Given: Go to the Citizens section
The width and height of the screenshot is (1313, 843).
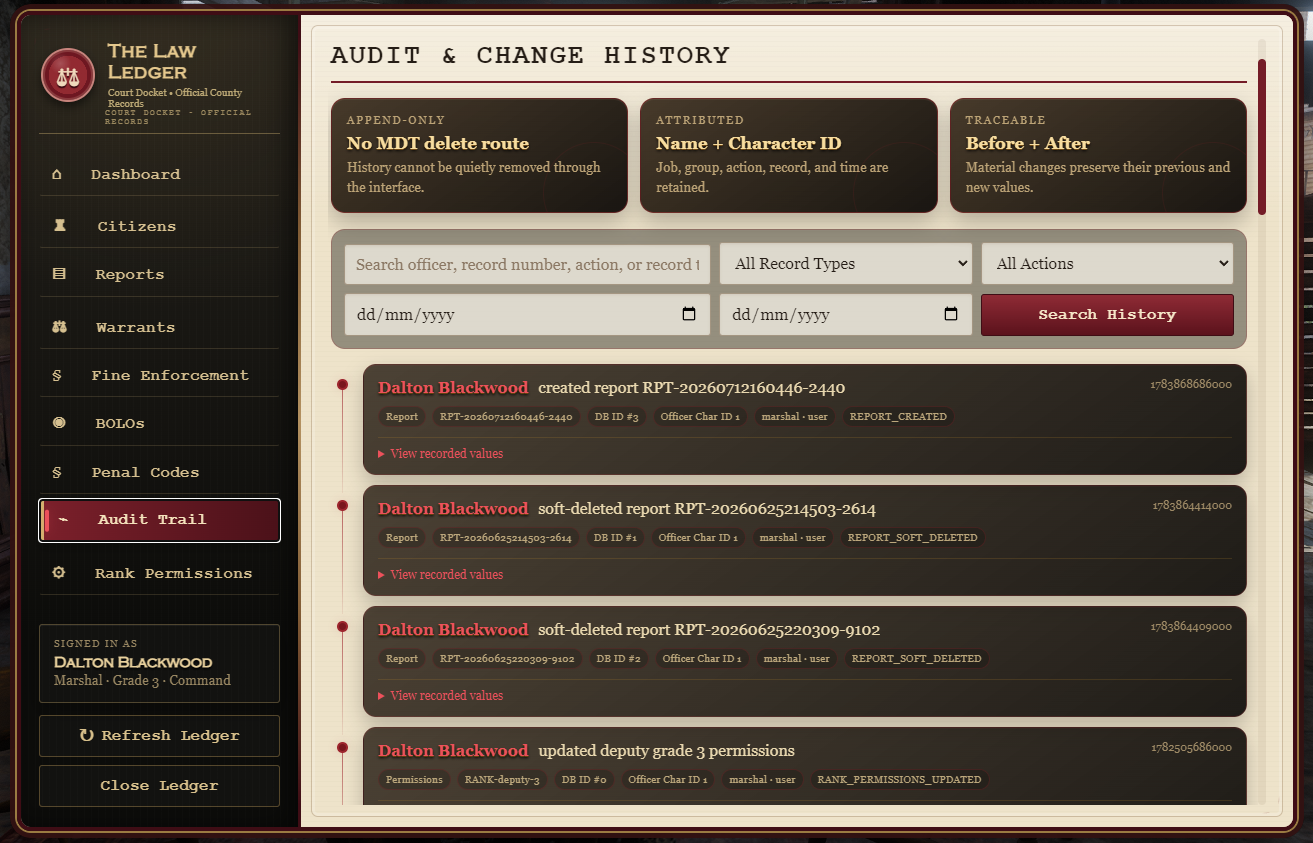Looking at the screenshot, I should (x=159, y=226).
